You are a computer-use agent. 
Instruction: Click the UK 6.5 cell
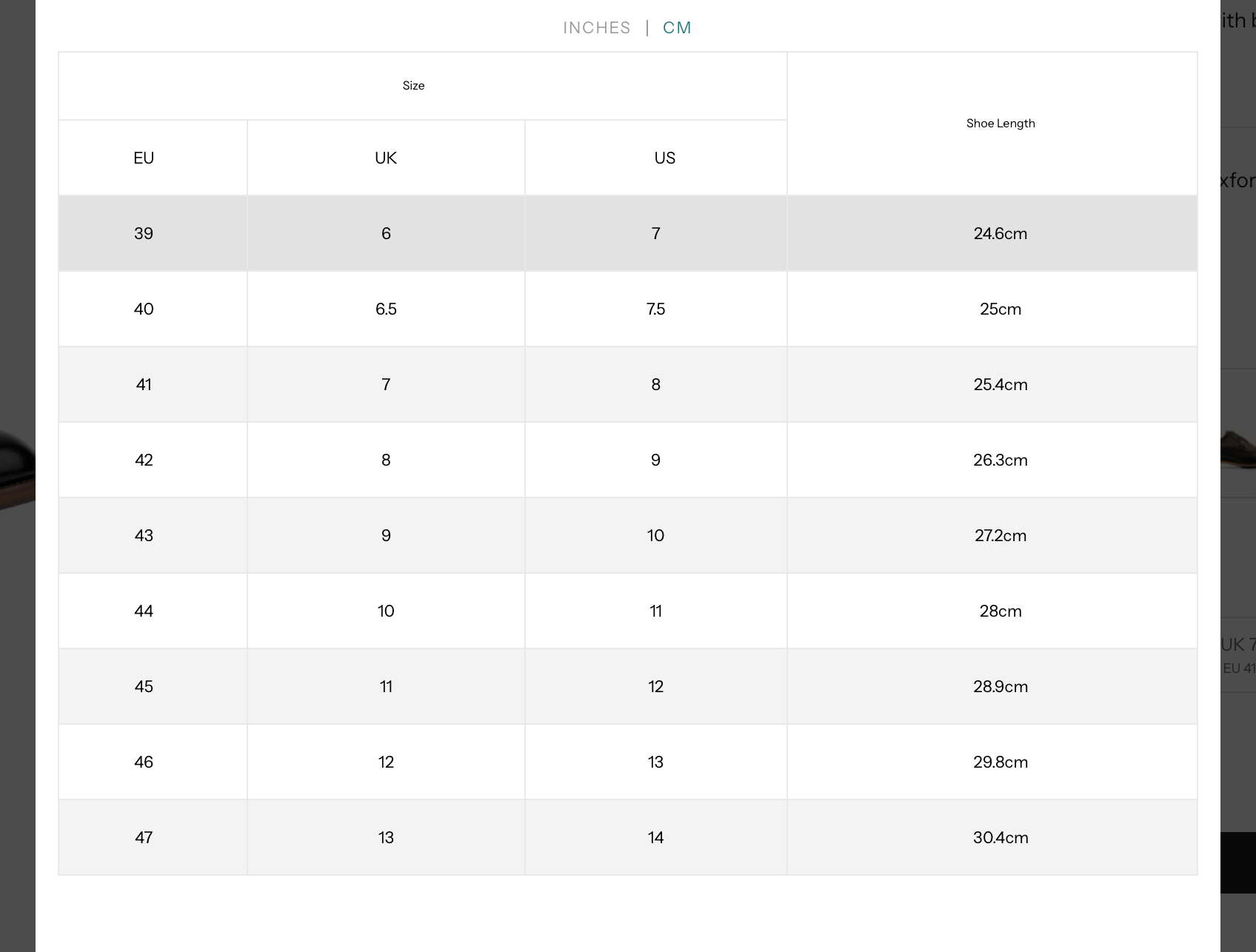coord(386,309)
